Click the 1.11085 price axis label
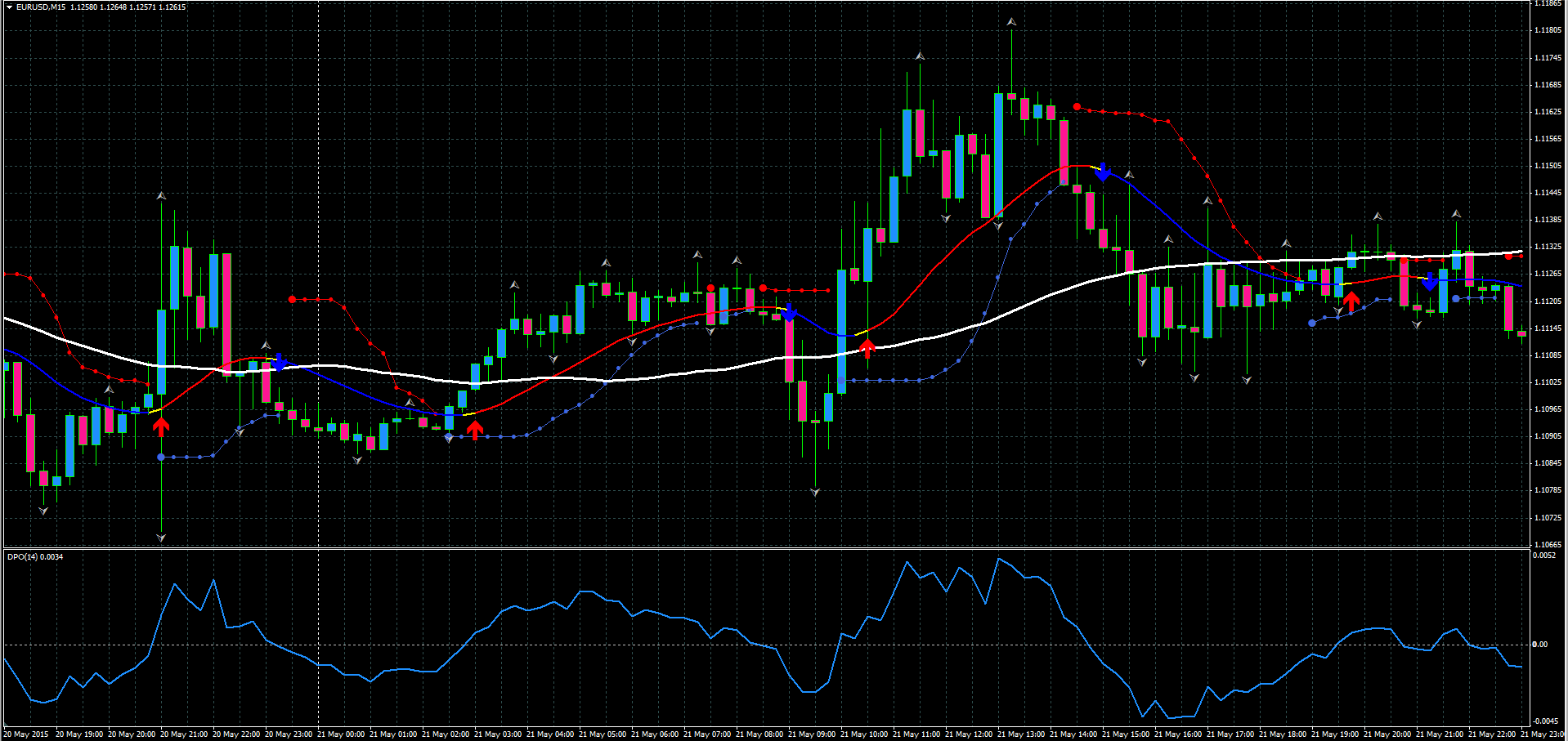This screenshot has height=741, width=1568. 1547,355
